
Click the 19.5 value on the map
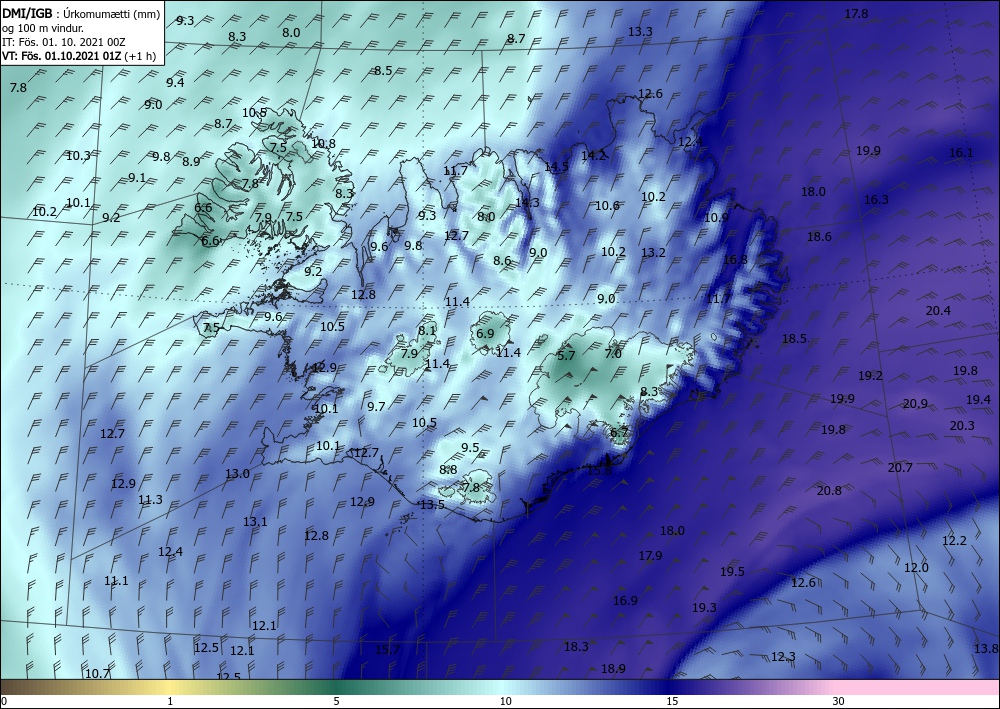(x=733, y=571)
